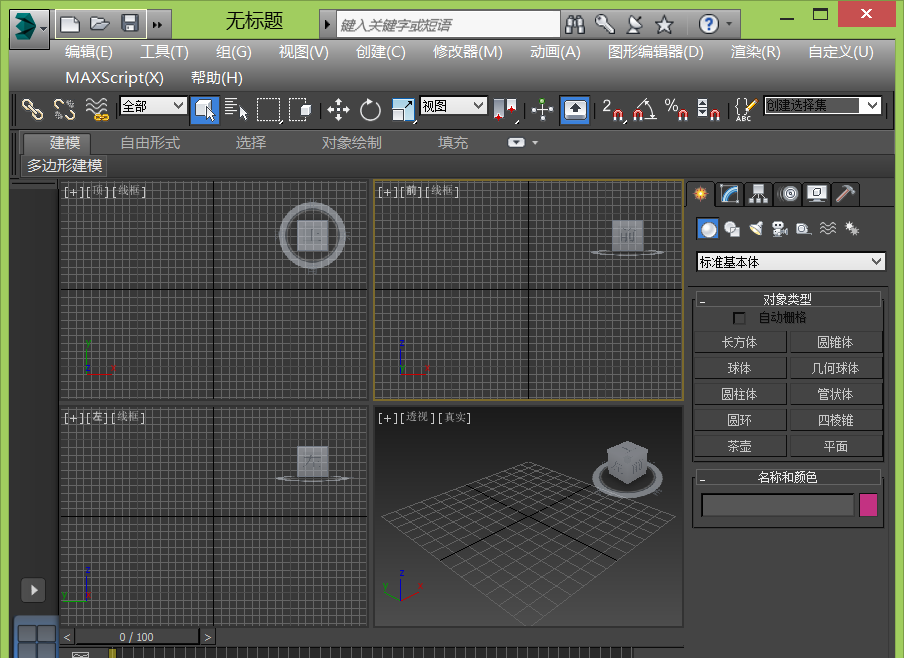Expand the quick access toolbar overflow arrows
Screen dimensions: 904x658
point(157,25)
